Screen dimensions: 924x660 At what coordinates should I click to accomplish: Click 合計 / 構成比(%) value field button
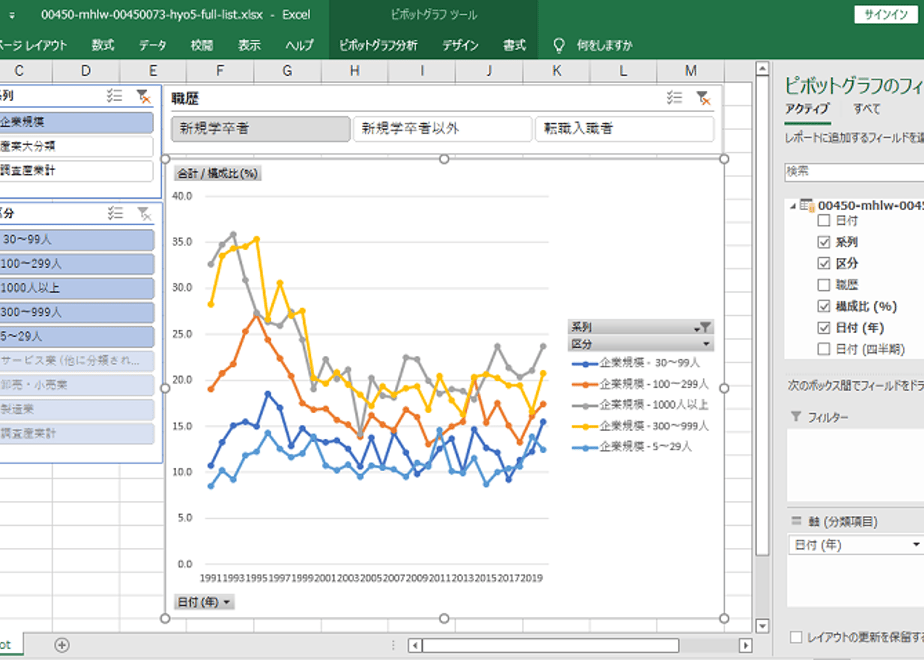click(x=217, y=173)
